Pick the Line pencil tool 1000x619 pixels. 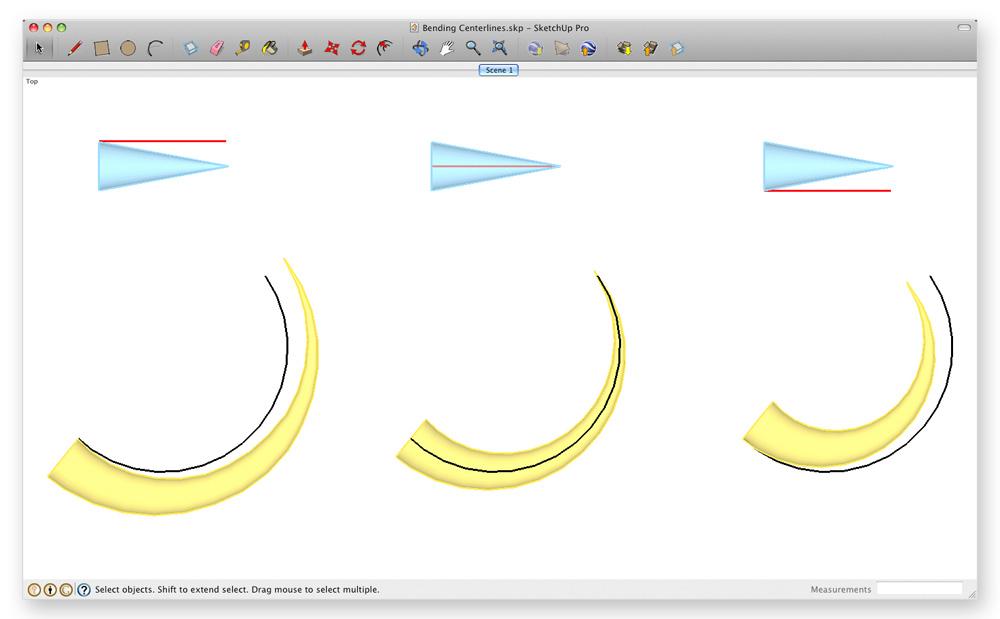click(x=74, y=48)
